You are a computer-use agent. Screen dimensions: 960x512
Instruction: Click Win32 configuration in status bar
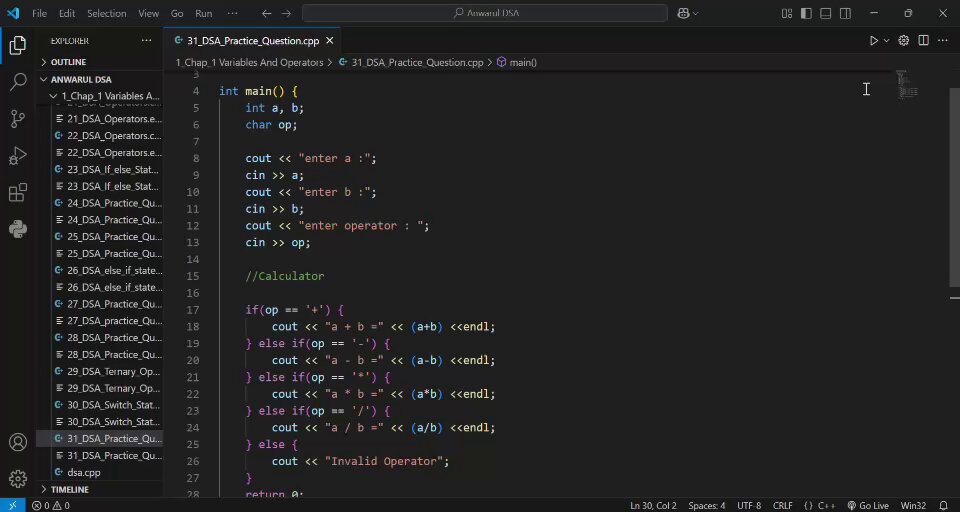click(913, 505)
